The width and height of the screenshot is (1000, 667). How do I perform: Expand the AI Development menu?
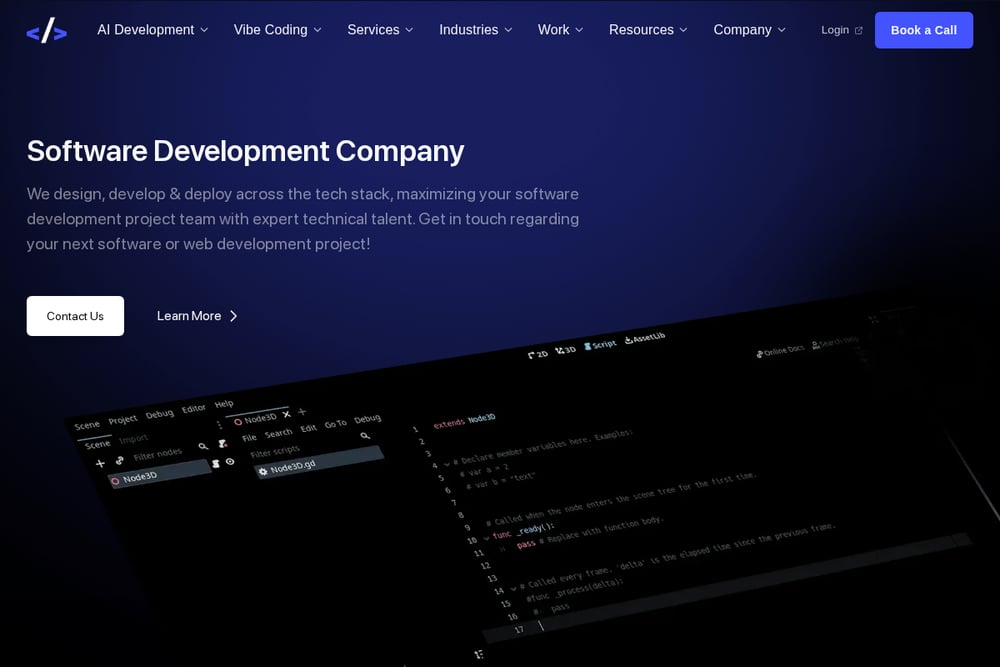tap(152, 30)
